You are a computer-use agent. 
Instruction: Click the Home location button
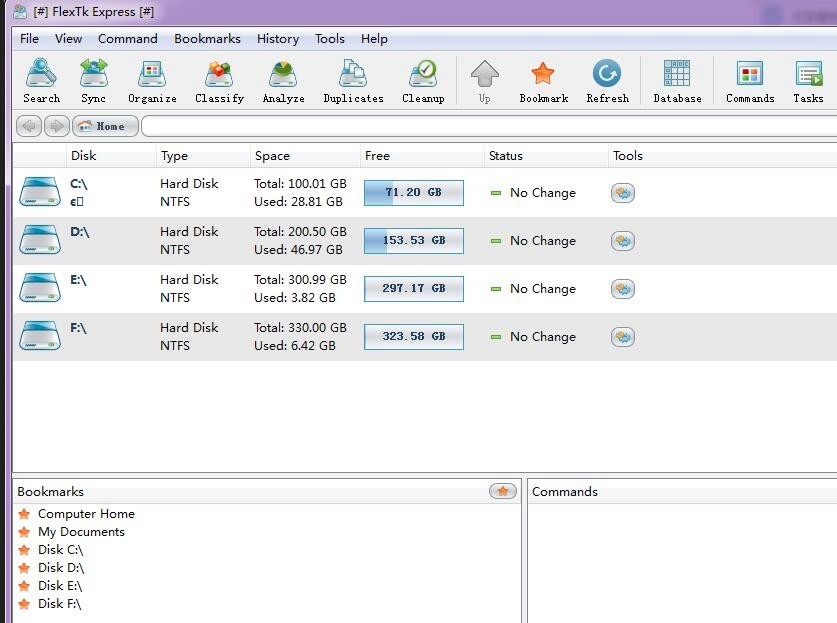[105, 127]
